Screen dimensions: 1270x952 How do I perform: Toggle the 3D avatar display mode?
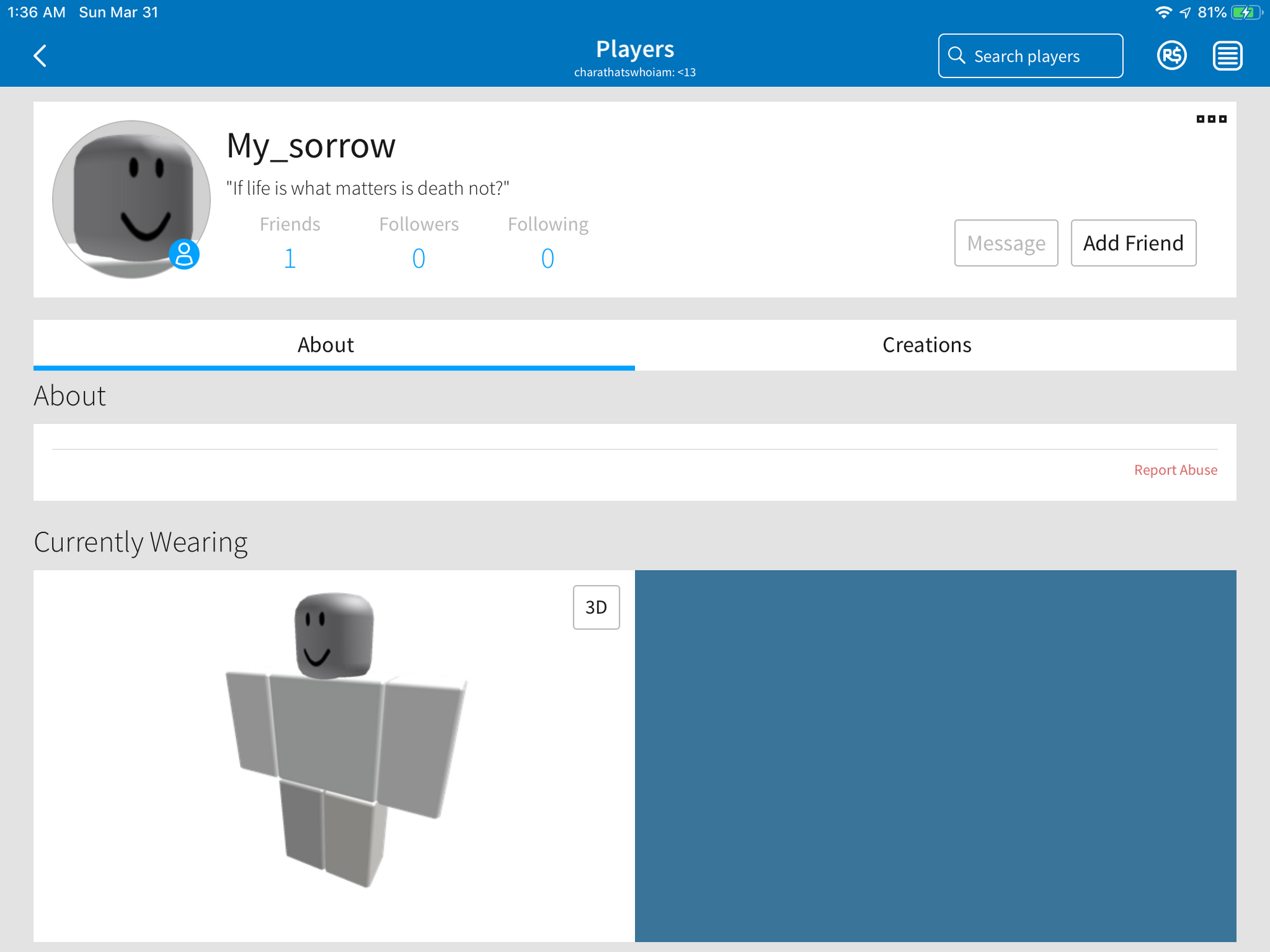[x=595, y=607]
